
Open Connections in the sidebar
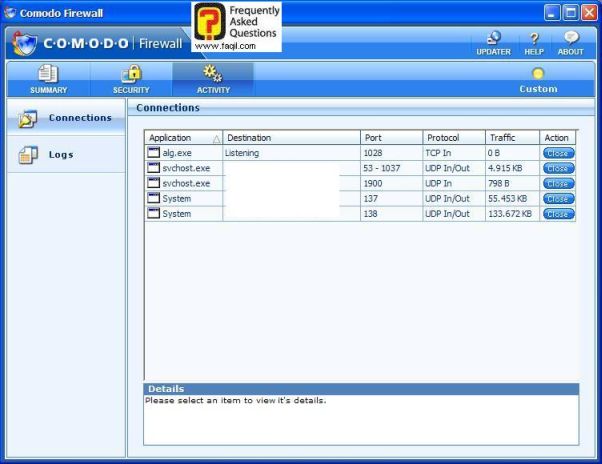pos(66,118)
